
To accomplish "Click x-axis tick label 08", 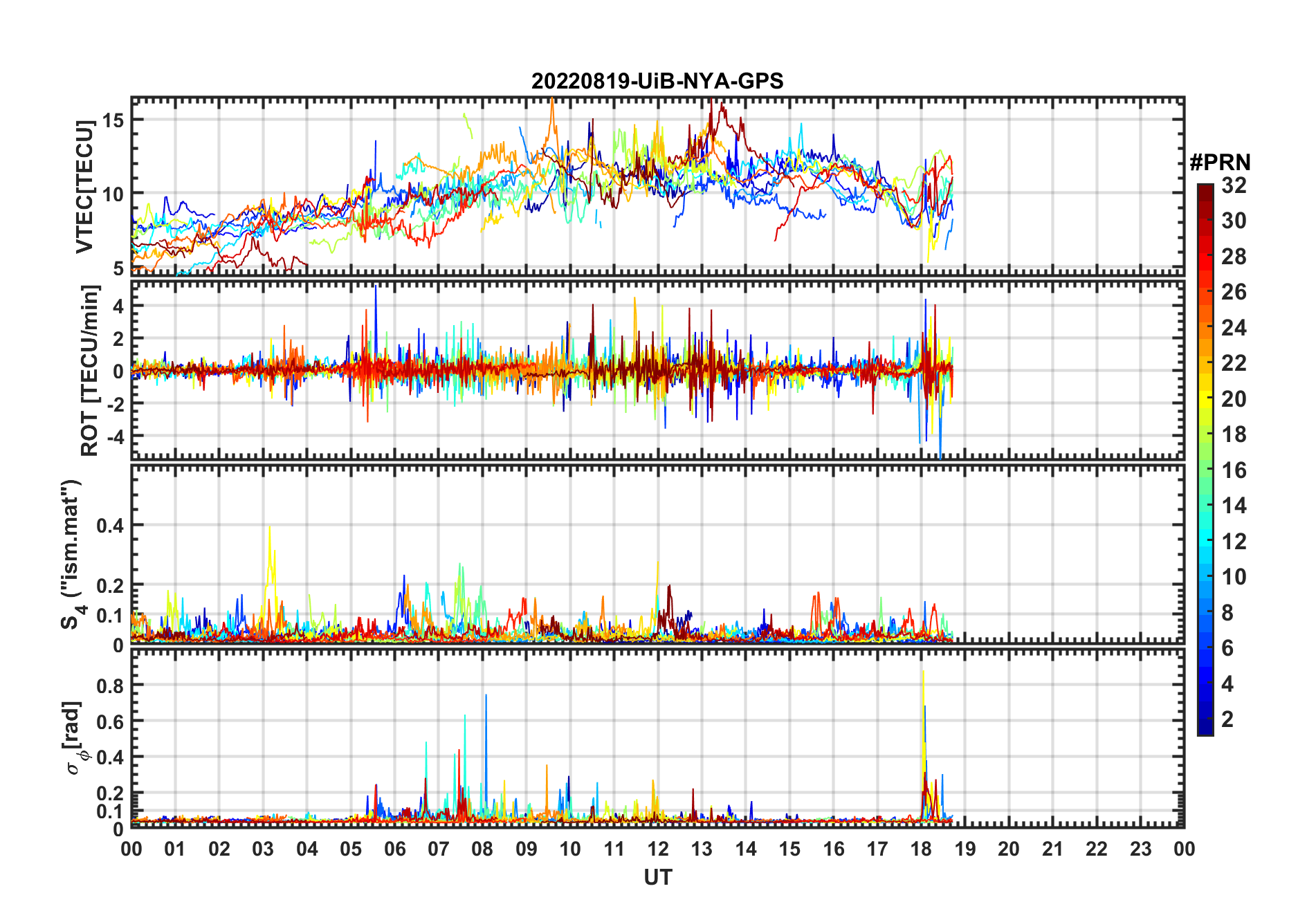I will click(482, 849).
